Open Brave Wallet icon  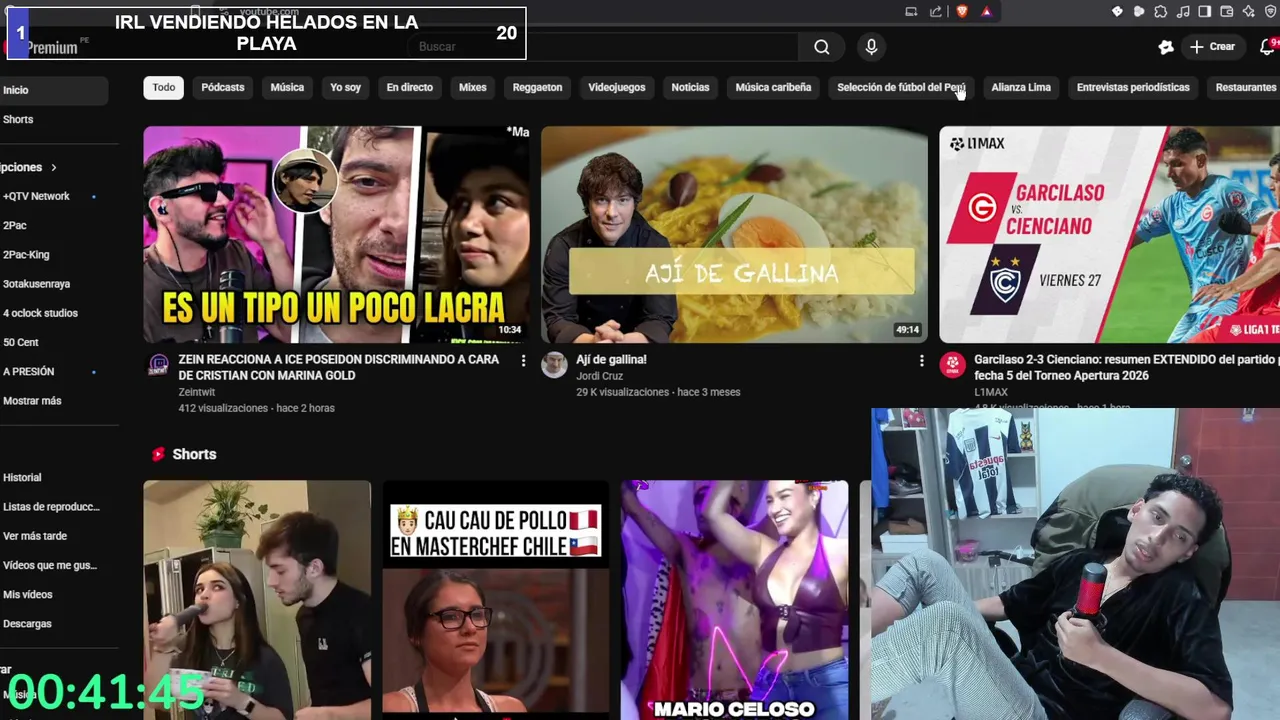1226,12
